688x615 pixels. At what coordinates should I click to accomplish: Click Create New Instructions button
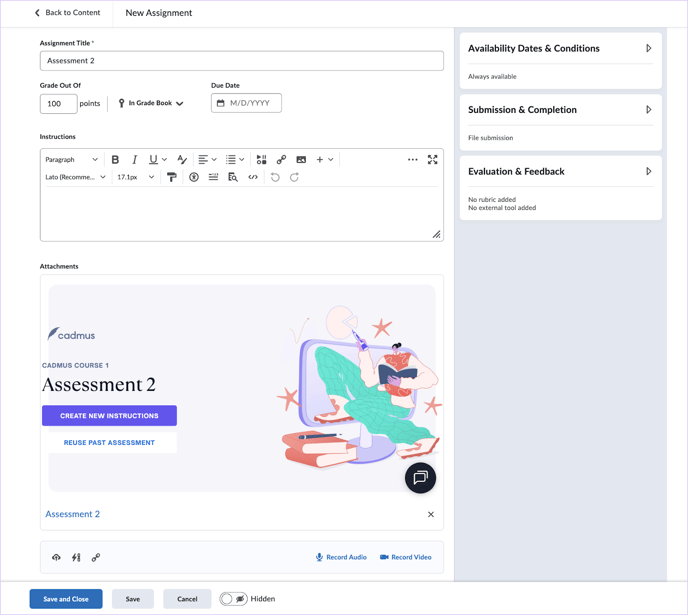point(109,416)
